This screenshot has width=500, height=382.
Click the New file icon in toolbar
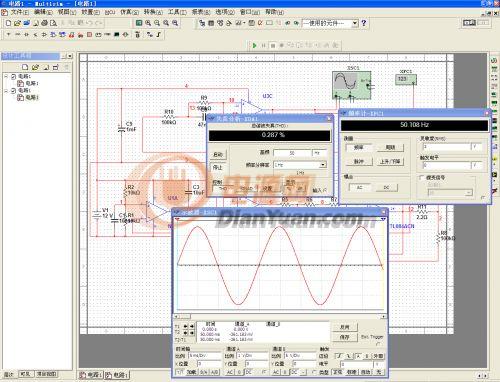point(9,23)
